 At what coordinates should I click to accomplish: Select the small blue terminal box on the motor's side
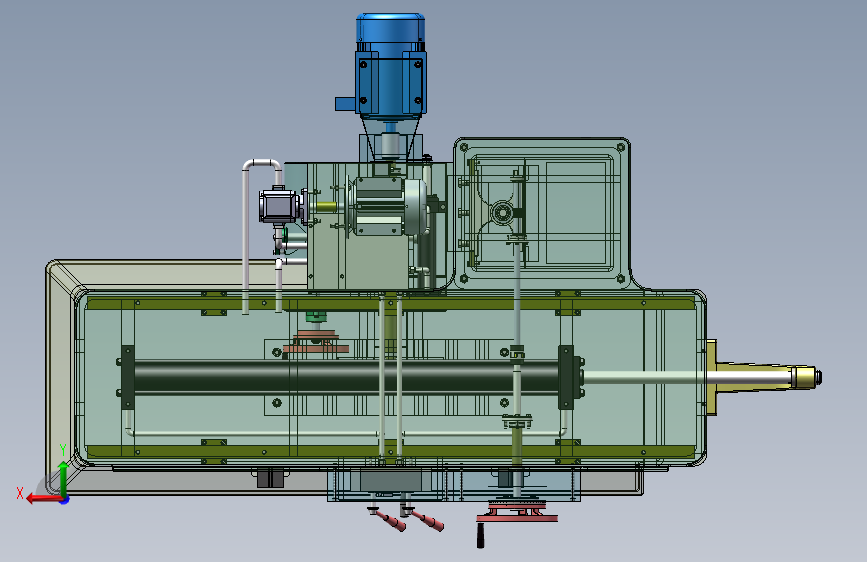345,104
